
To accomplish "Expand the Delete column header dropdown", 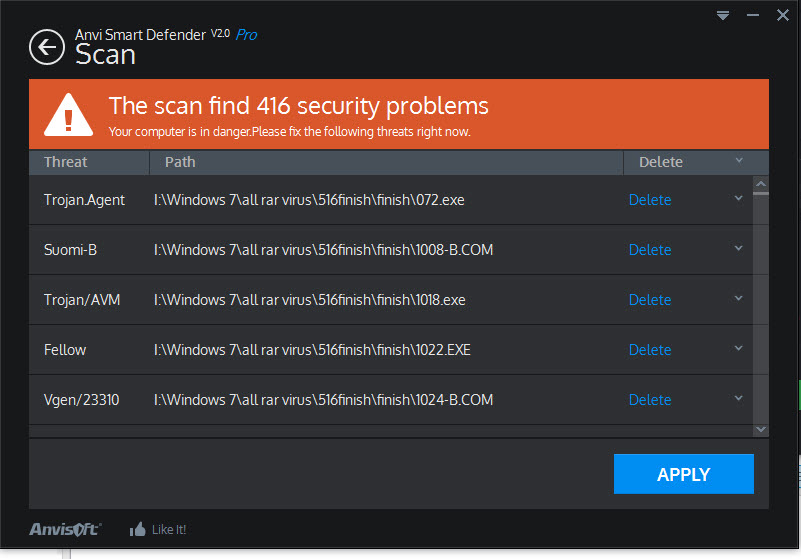I will pyautogui.click(x=739, y=161).
